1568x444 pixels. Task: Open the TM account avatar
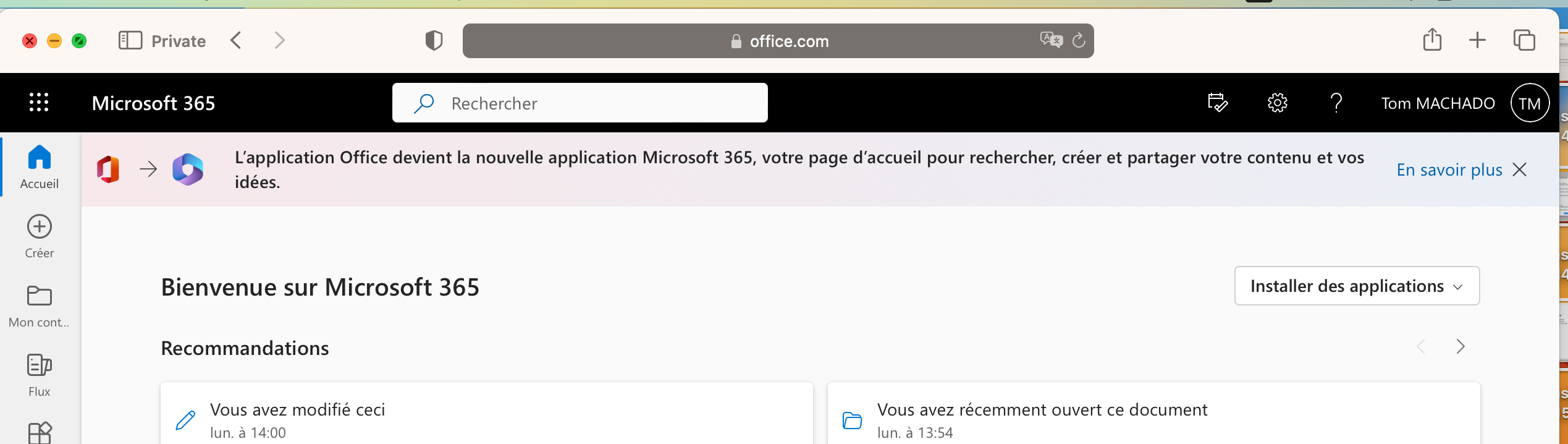click(x=1529, y=103)
